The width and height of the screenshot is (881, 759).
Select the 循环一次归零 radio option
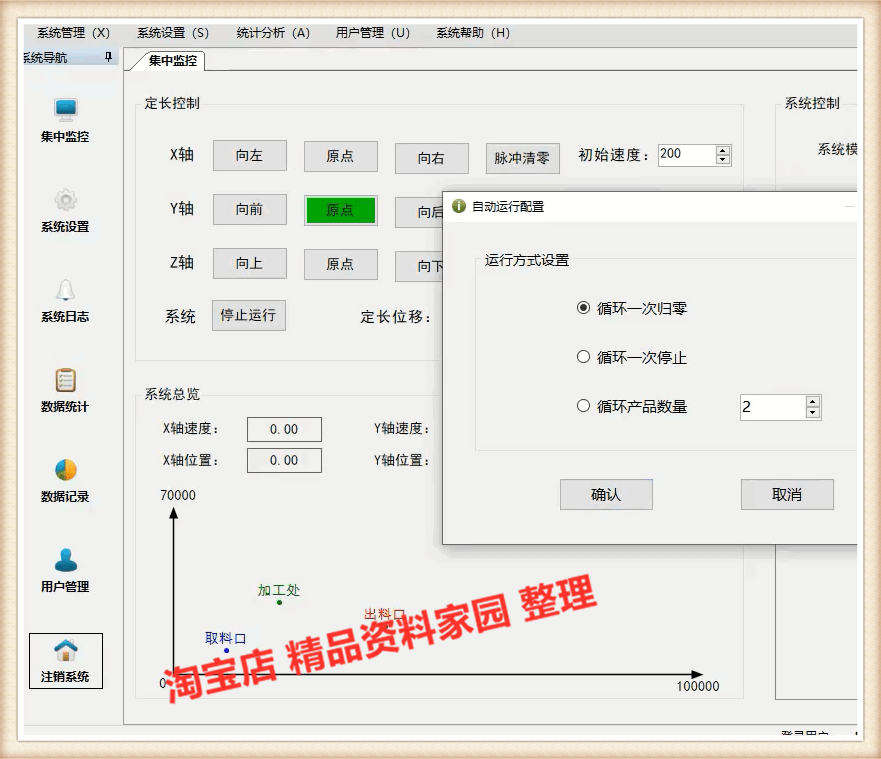point(583,308)
